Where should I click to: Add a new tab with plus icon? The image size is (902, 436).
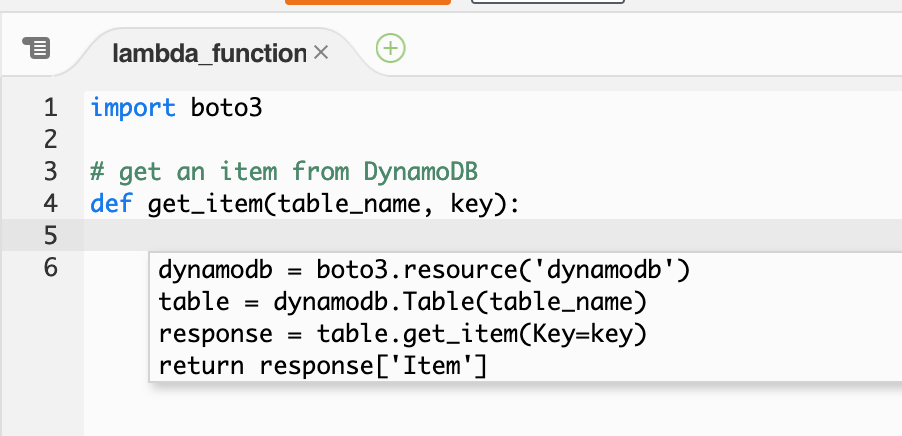(391, 48)
